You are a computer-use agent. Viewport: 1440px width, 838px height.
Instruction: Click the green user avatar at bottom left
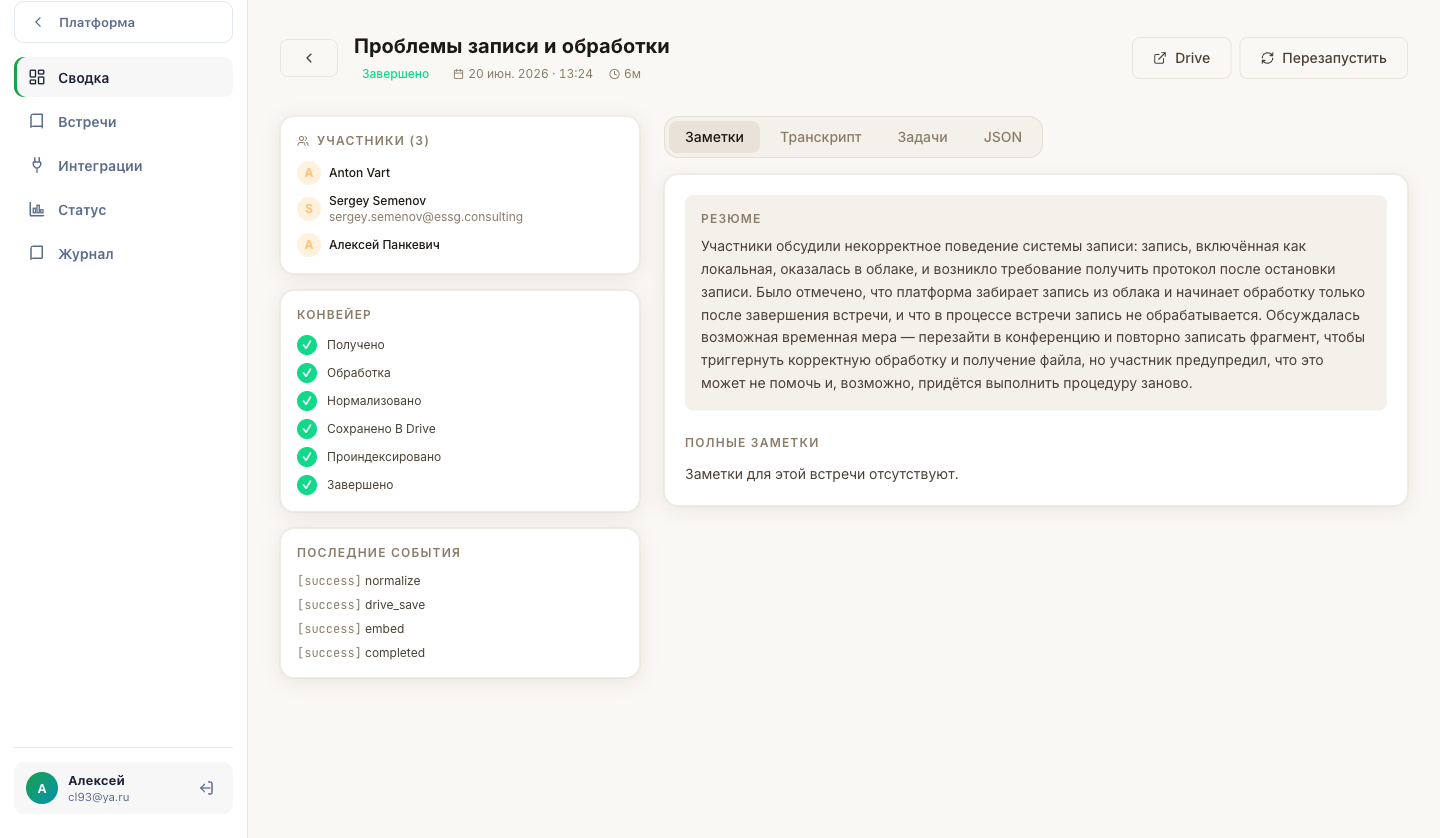tap(42, 788)
